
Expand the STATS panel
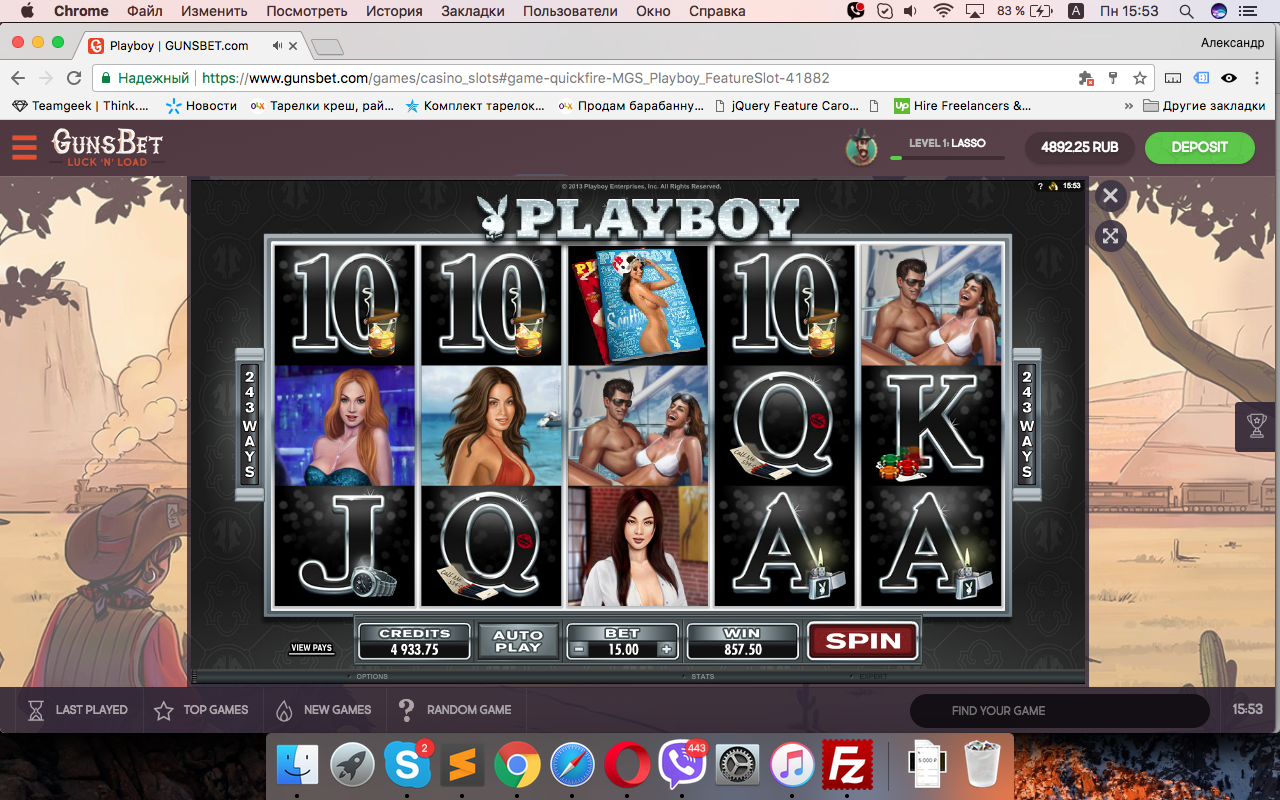coord(702,677)
